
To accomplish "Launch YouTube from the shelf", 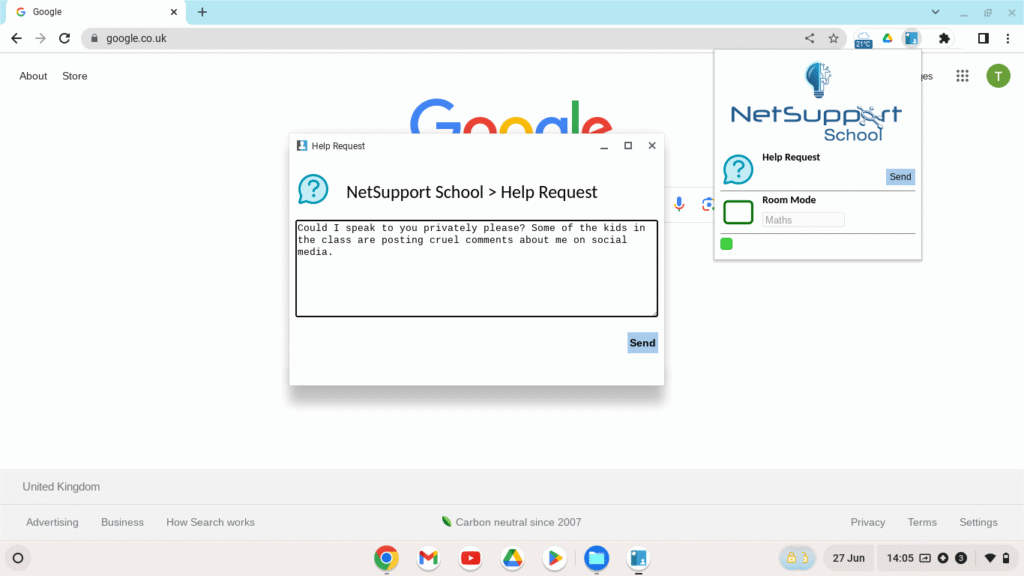I will (470, 558).
